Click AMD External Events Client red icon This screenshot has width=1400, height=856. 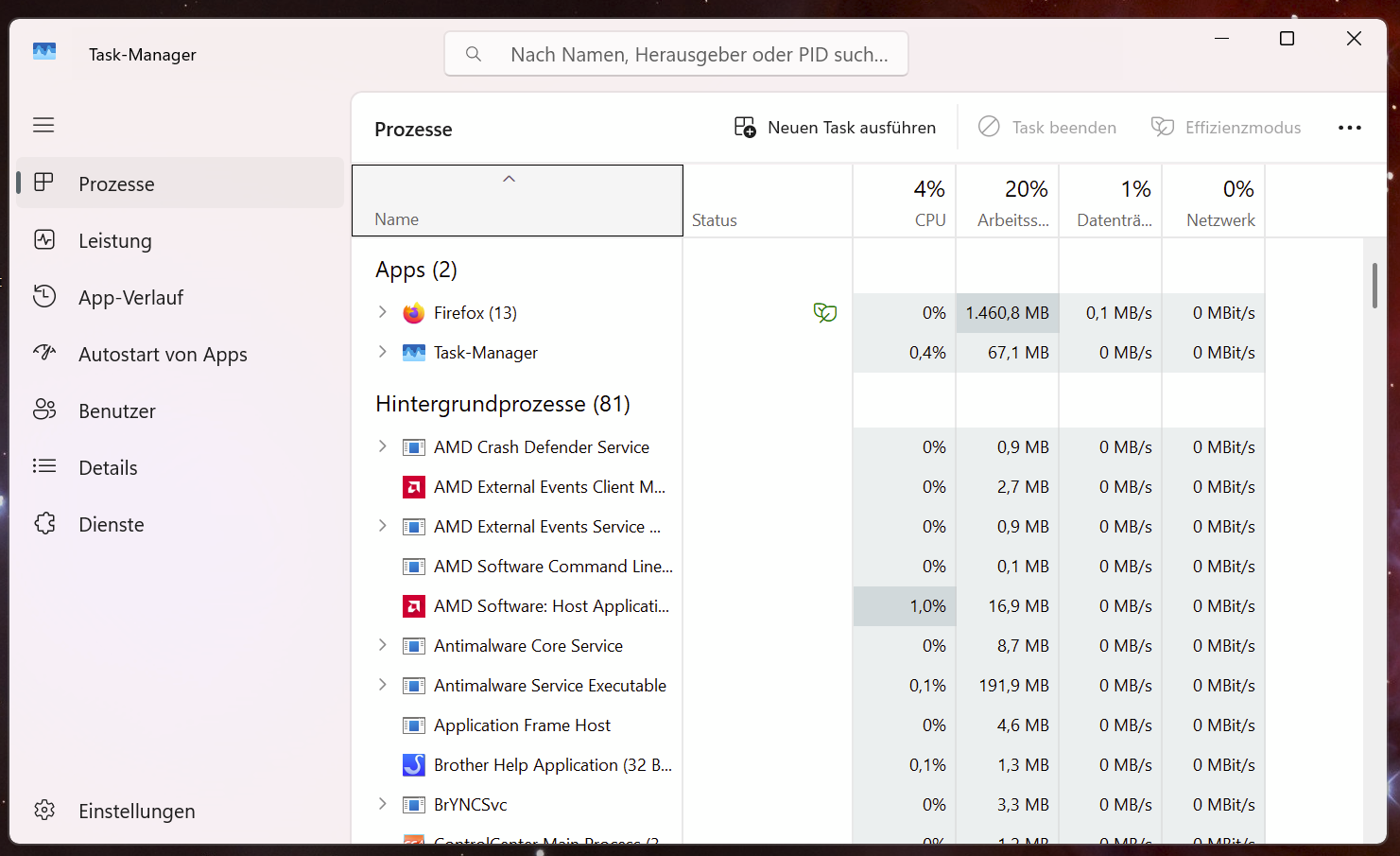(413, 487)
